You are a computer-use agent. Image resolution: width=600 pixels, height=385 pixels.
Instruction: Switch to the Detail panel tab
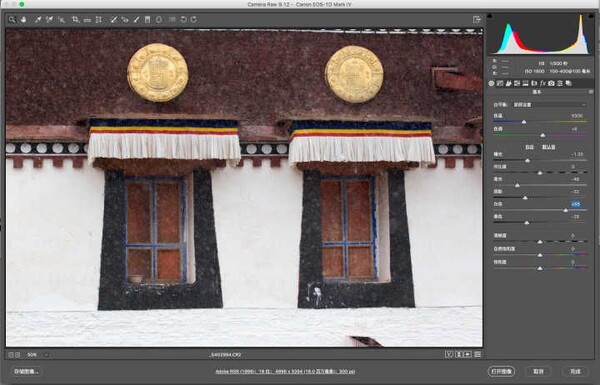coord(509,83)
